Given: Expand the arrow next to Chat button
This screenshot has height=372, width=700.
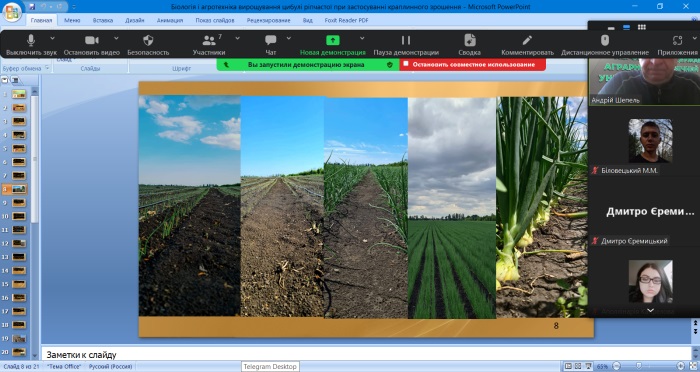Looking at the screenshot, I should point(289,38).
